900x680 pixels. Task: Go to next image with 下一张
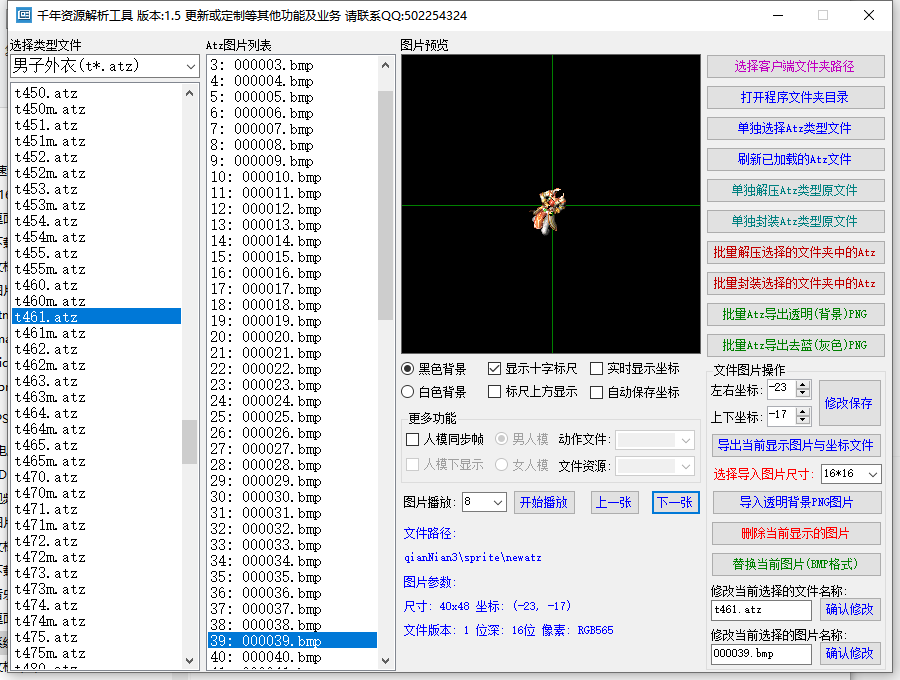675,502
